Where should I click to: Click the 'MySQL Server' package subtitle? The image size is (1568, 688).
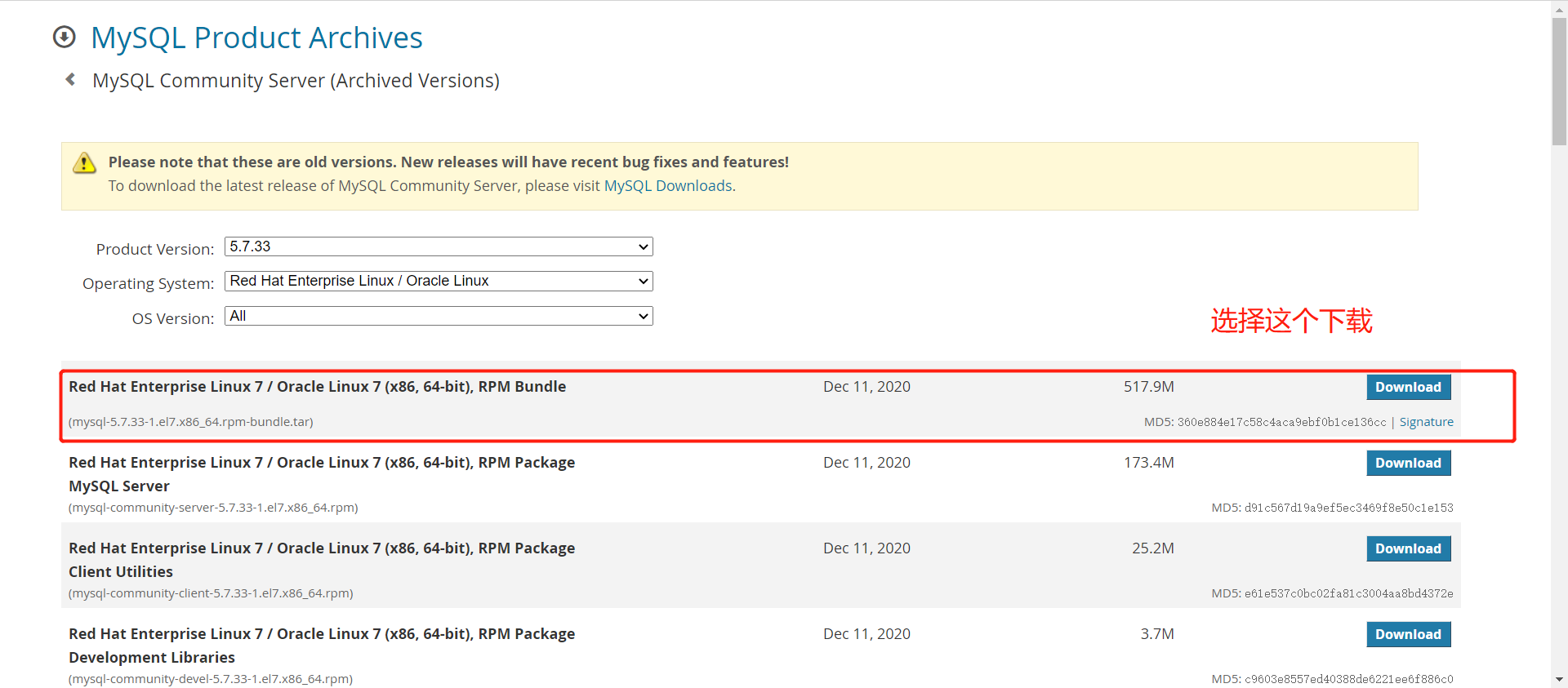click(119, 486)
